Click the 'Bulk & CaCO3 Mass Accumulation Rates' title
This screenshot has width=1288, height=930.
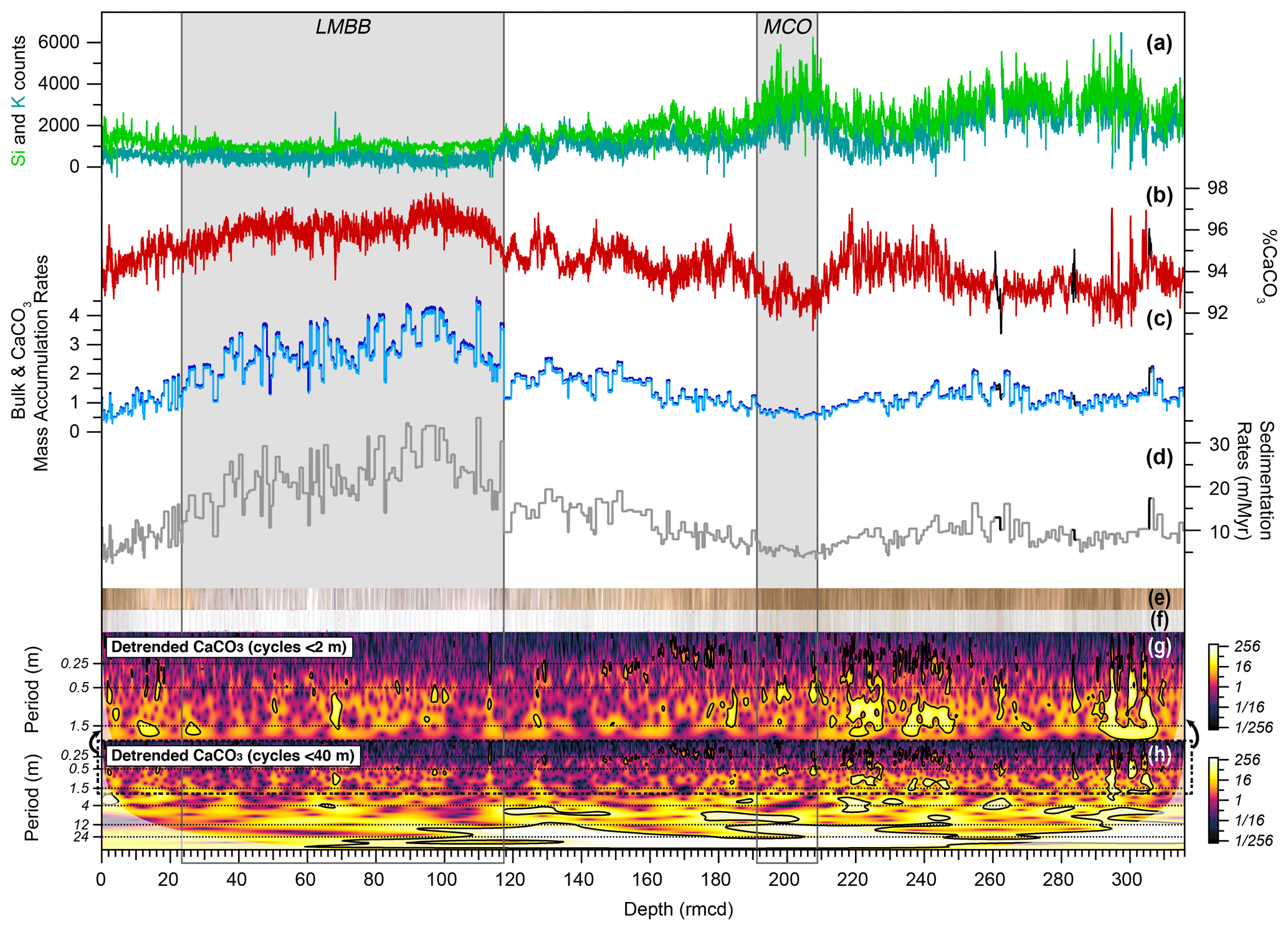click(x=30, y=363)
